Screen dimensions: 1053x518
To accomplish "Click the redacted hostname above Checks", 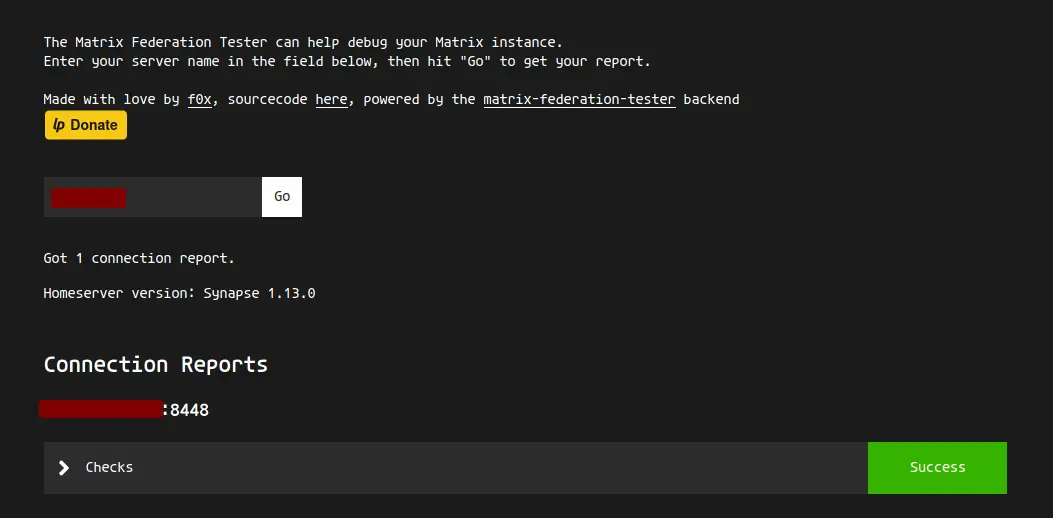I will pos(100,409).
